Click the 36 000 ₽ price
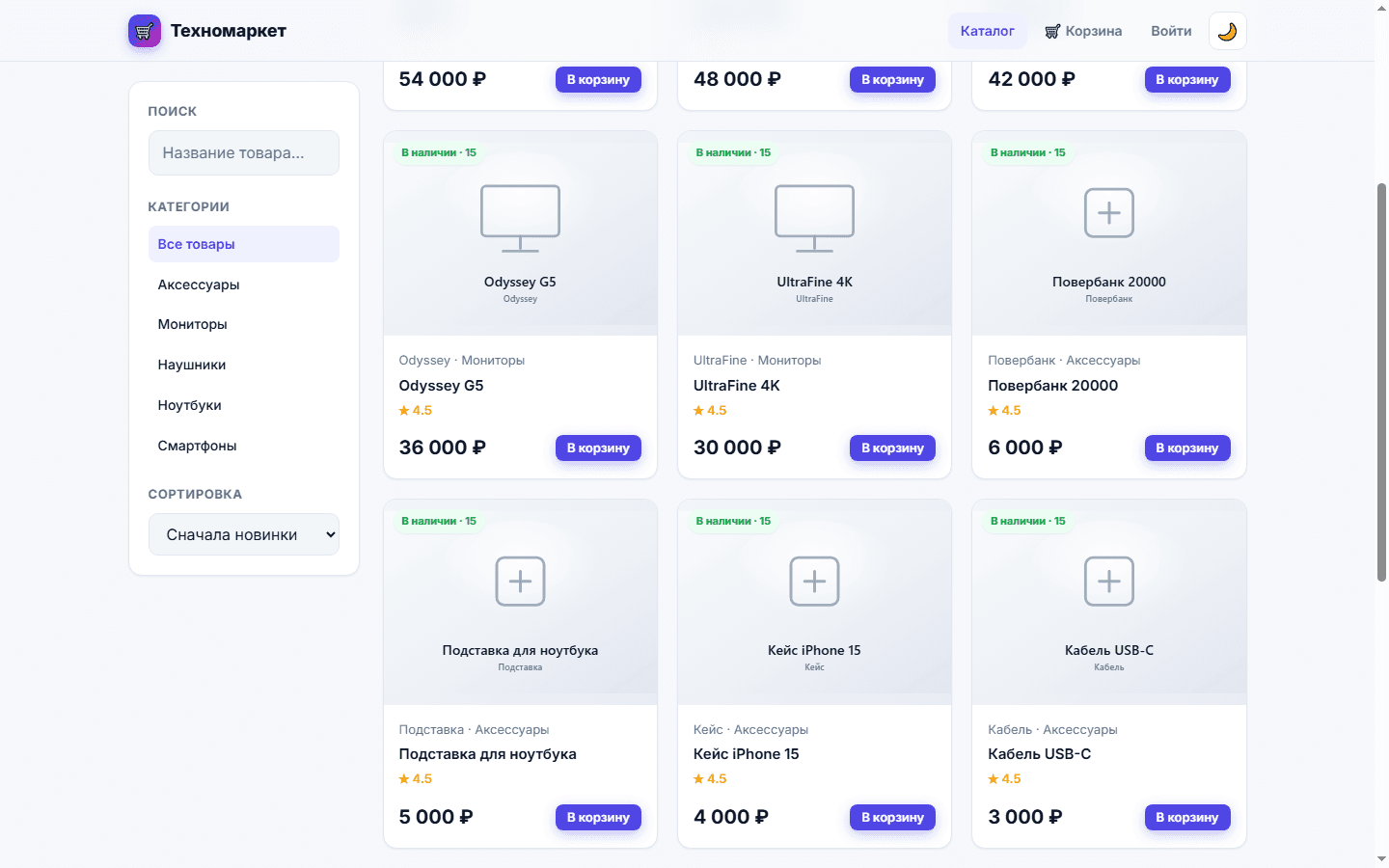This screenshot has width=1389, height=868. (x=443, y=448)
